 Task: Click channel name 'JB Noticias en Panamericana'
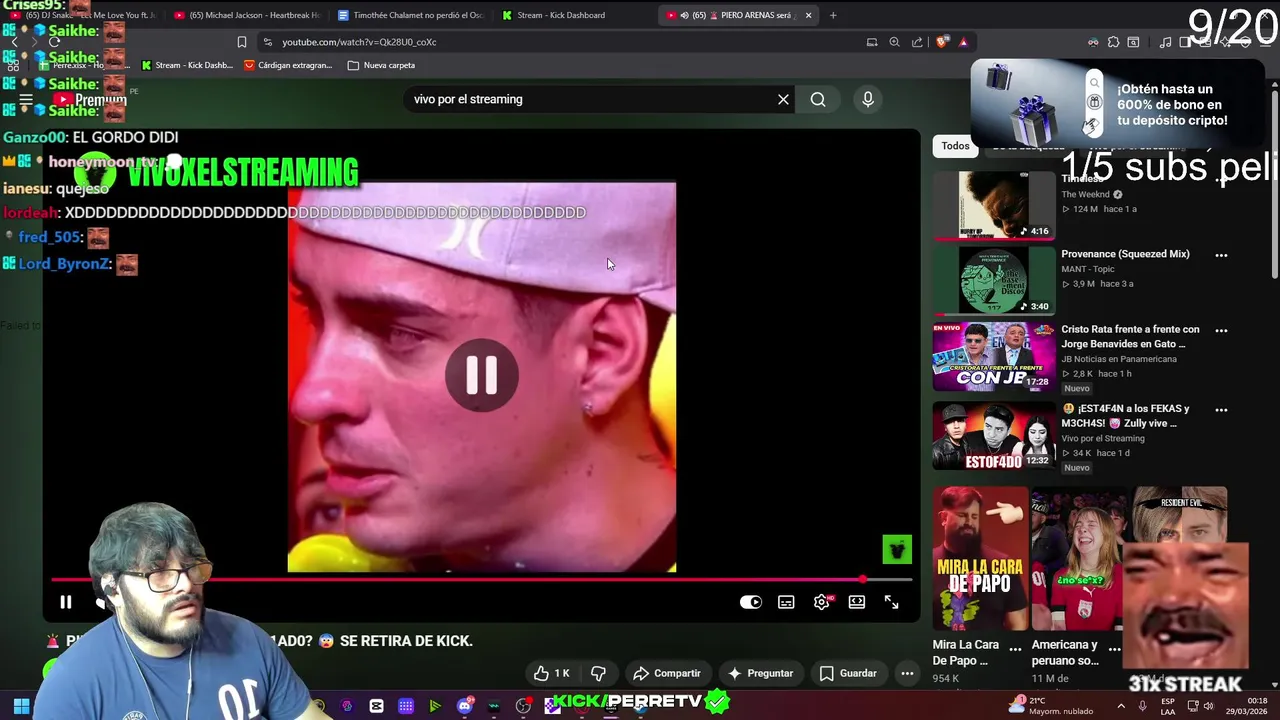click(1119, 358)
